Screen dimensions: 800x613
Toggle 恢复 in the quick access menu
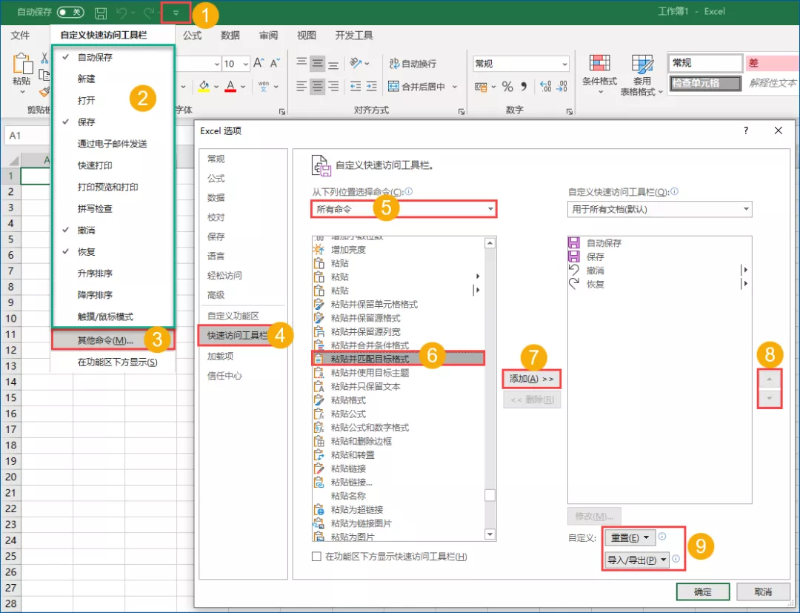pyautogui.click(x=113, y=252)
